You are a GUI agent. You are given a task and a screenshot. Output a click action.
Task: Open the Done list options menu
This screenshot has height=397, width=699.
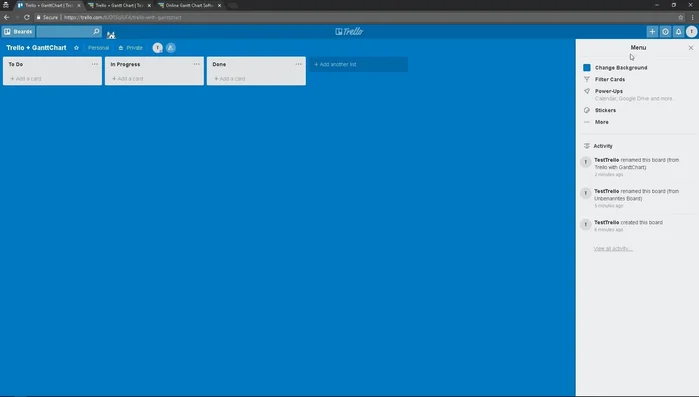pyautogui.click(x=298, y=64)
